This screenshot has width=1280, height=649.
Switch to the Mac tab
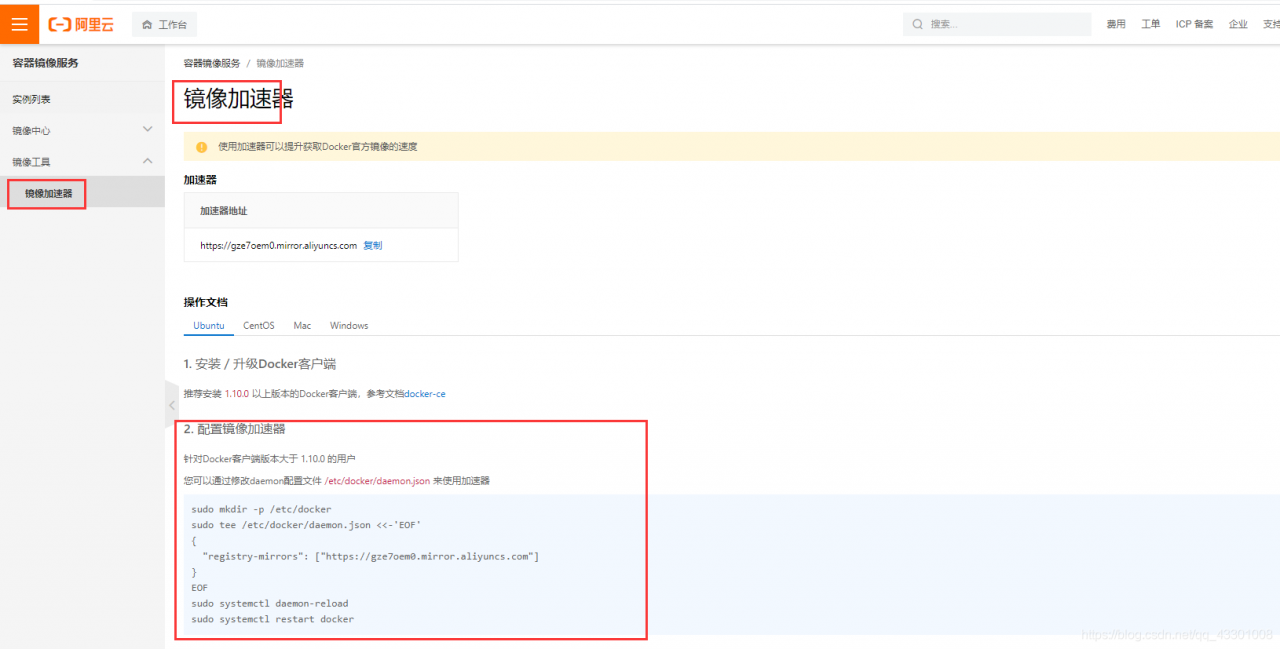[302, 326]
